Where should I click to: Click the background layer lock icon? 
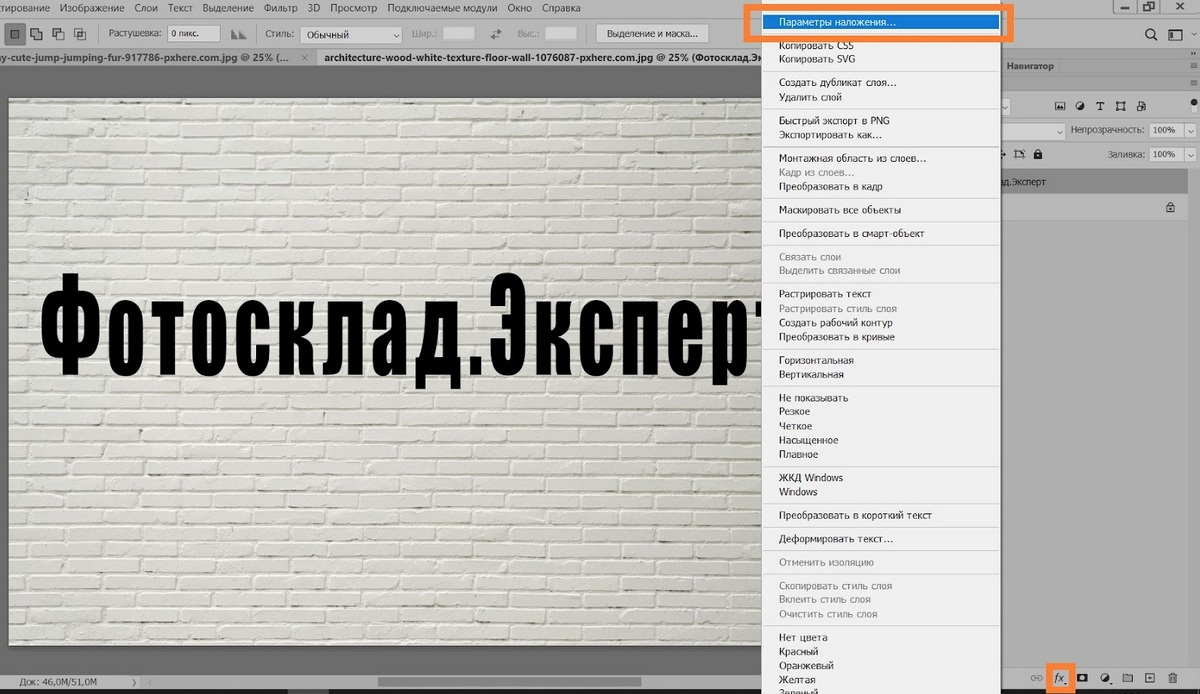point(1170,207)
